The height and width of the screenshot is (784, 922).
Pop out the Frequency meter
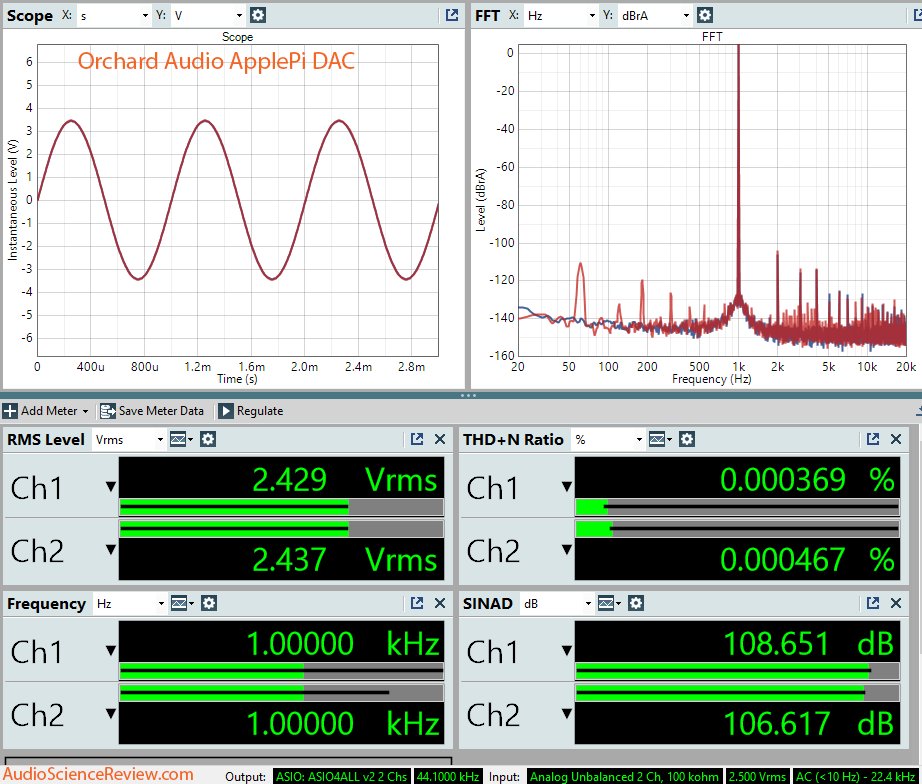[x=417, y=603]
